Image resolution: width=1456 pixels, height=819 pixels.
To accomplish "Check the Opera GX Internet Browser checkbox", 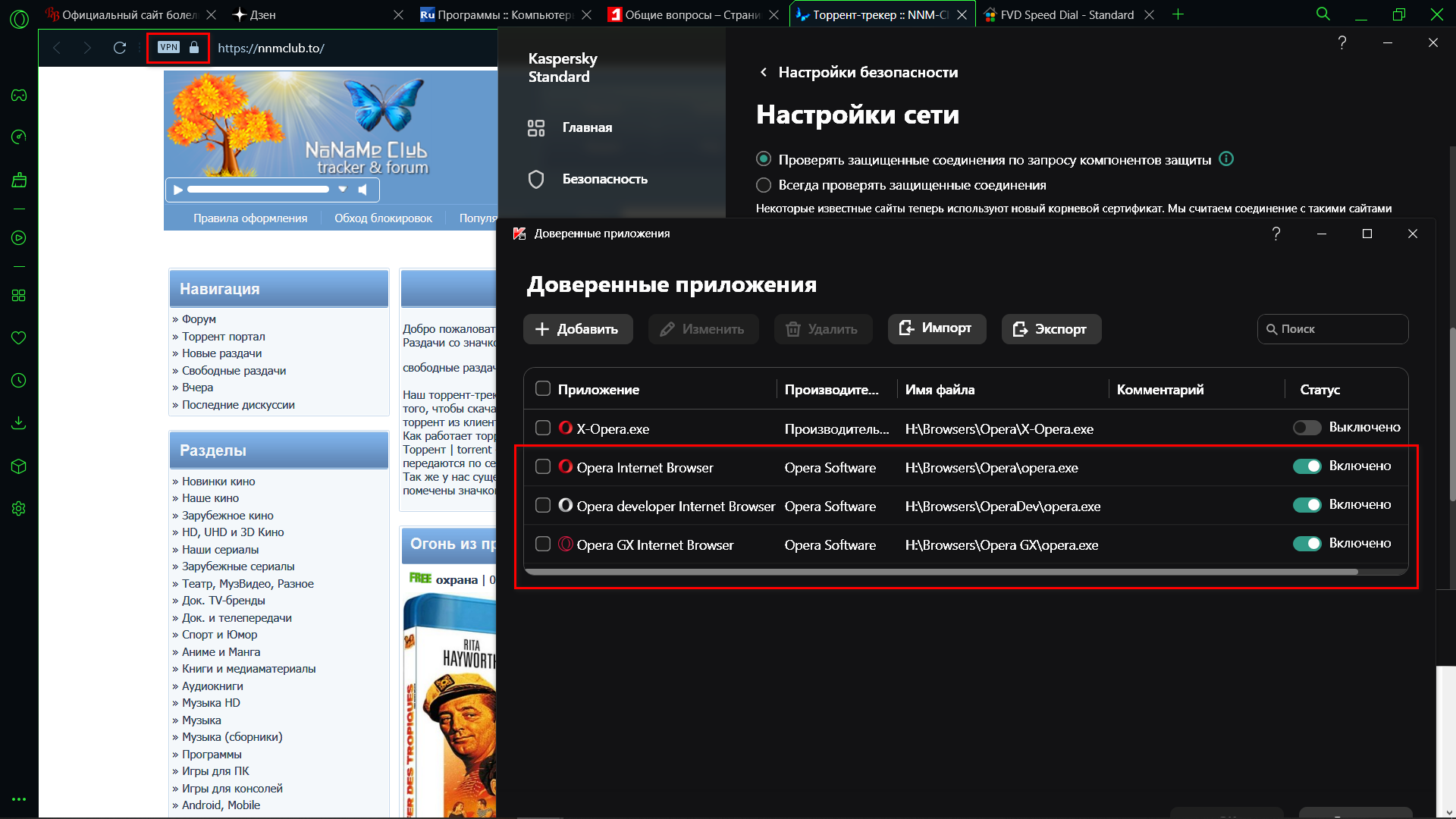I will (543, 544).
